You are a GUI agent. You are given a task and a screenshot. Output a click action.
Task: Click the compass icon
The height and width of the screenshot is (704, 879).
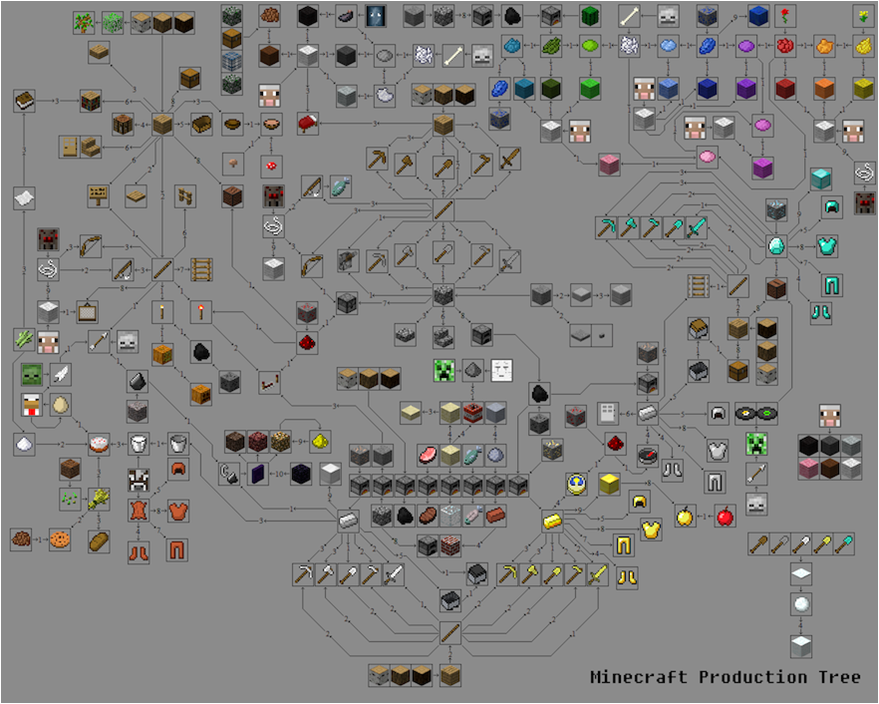click(647, 456)
